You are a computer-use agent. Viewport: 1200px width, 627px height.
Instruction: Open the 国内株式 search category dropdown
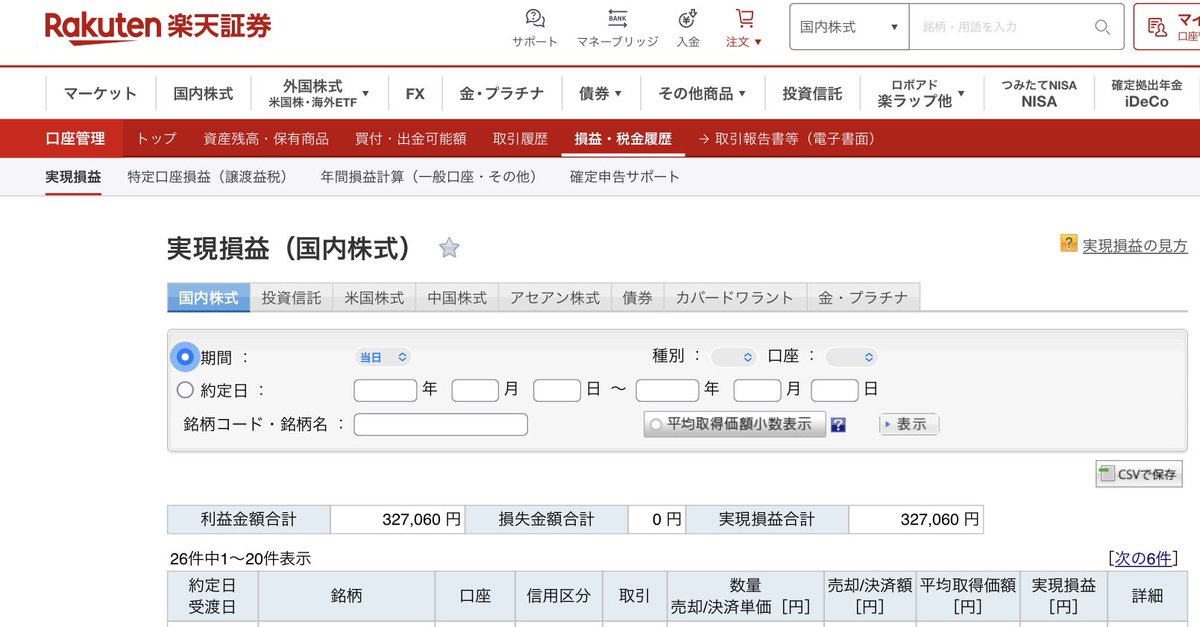[849, 27]
